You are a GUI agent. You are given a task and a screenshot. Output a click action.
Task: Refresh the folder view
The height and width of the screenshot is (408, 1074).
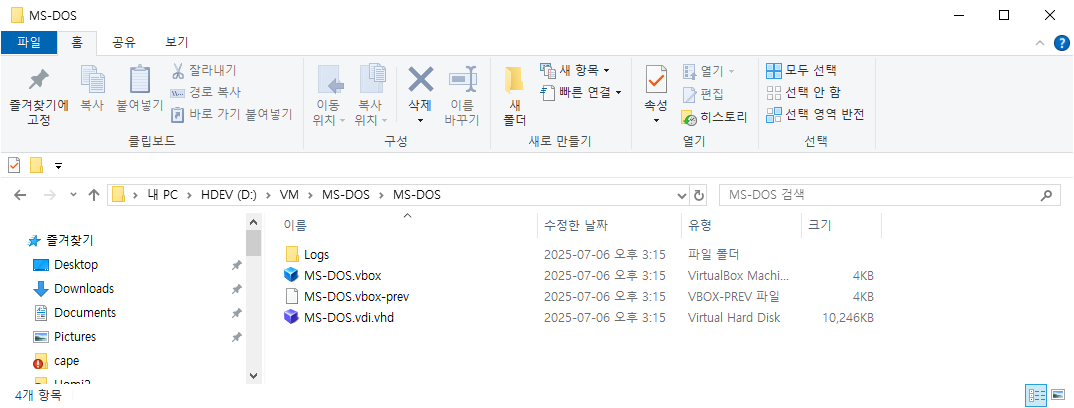pyautogui.click(x=699, y=195)
